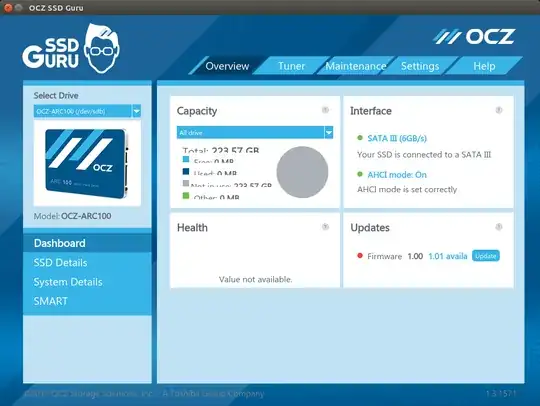Click the OCZ-ARC100 (/dev/sdb) drive selector field
This screenshot has height=406, width=540.
tap(83, 111)
